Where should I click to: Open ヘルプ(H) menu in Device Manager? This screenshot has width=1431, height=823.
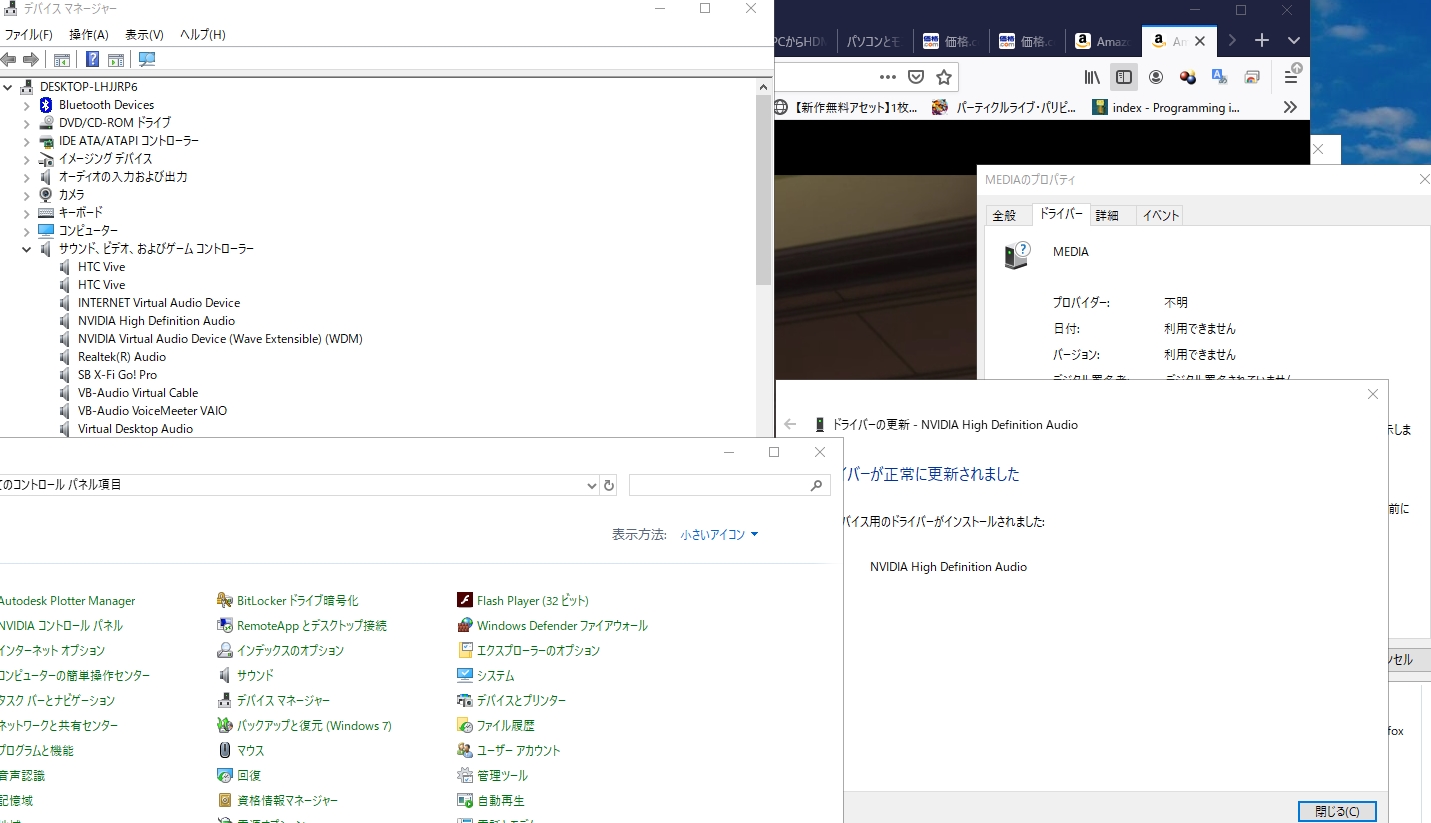[x=203, y=34]
